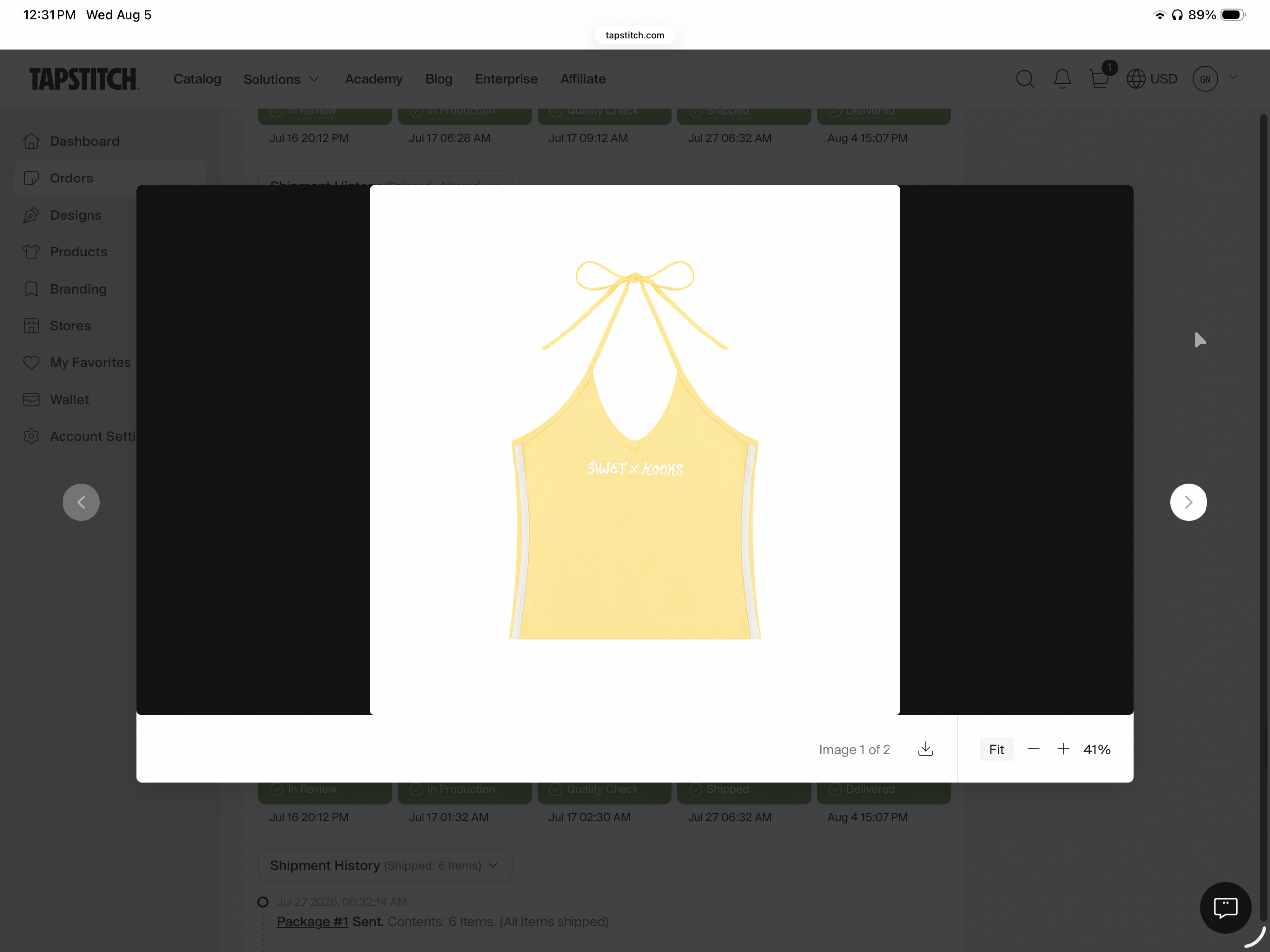The image size is (1270, 952).
Task: Click the Jul 17 01:32 AM timestamp
Action: (448, 817)
